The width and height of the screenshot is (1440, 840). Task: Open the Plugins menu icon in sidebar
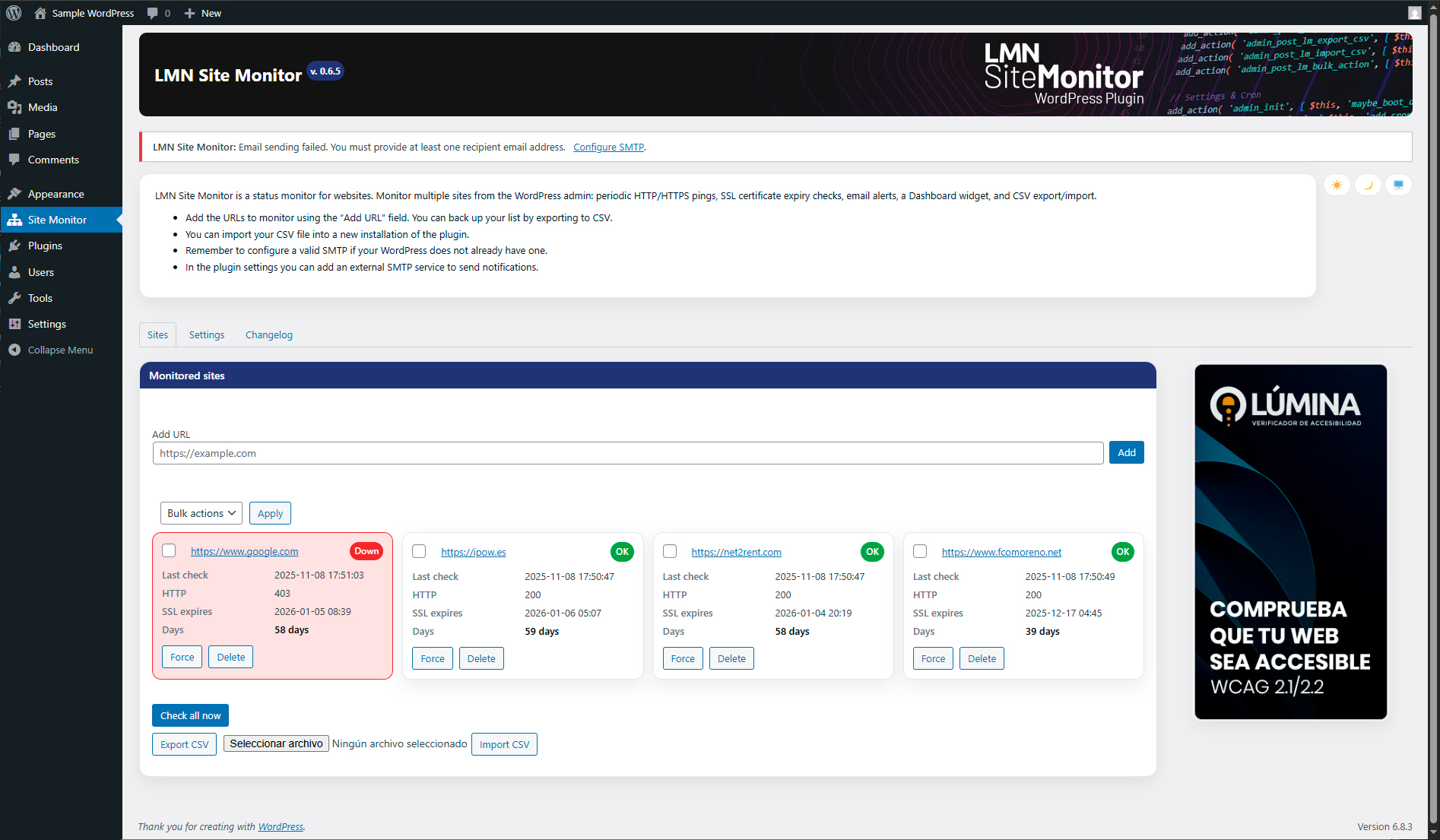(14, 246)
